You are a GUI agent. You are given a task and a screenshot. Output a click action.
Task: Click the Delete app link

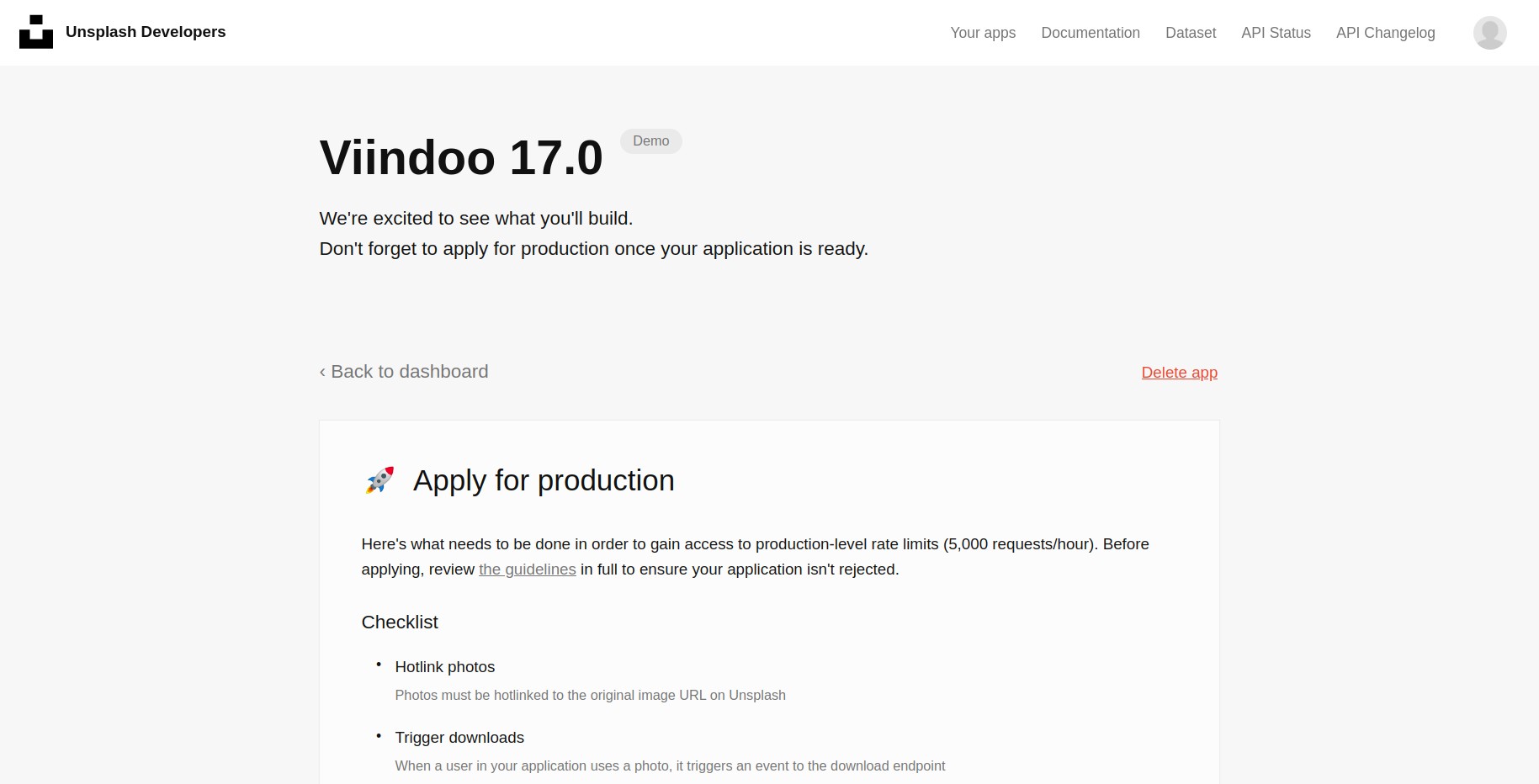pyautogui.click(x=1179, y=372)
